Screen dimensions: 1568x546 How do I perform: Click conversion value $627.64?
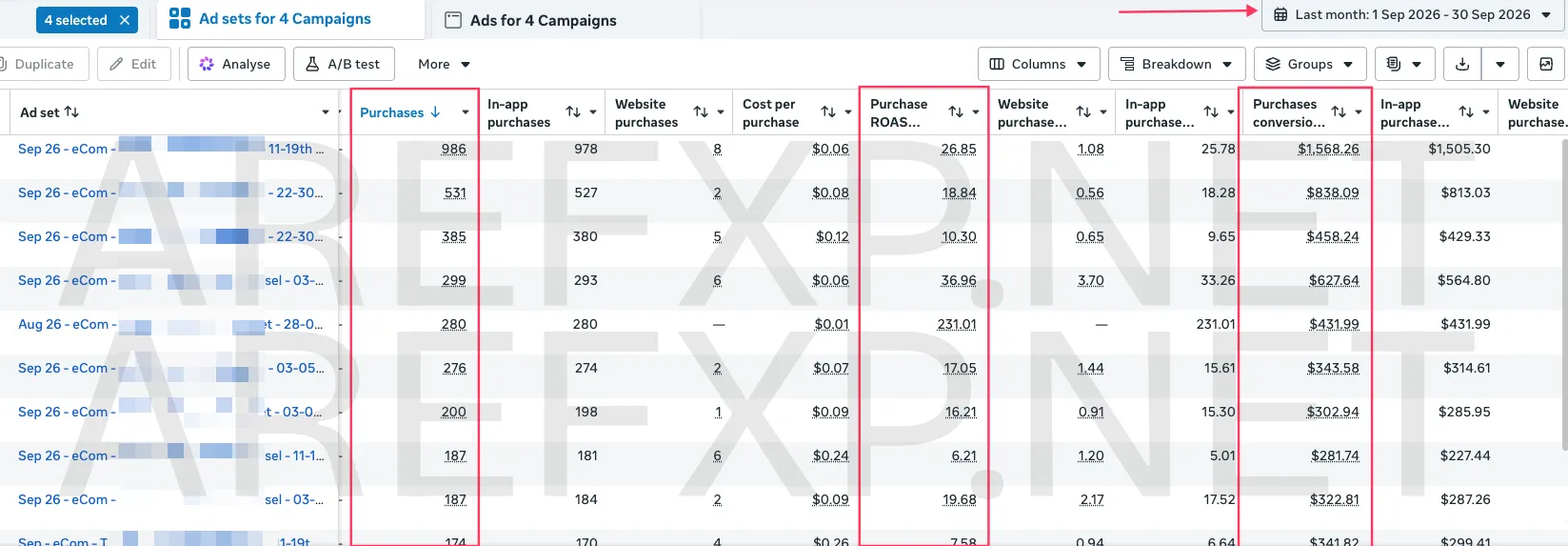pyautogui.click(x=1334, y=280)
